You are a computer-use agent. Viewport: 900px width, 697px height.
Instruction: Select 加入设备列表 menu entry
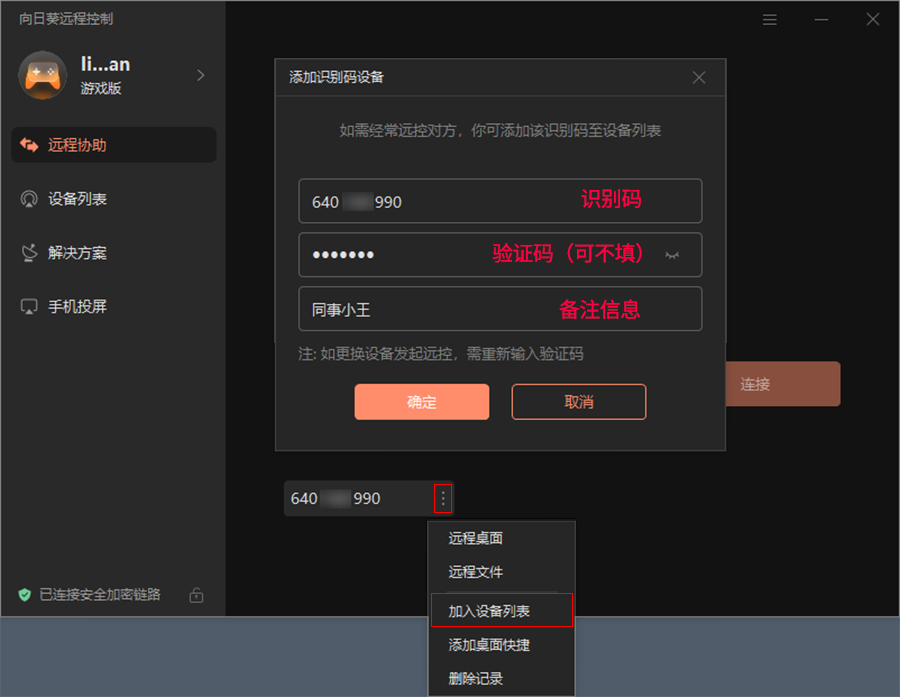490,611
